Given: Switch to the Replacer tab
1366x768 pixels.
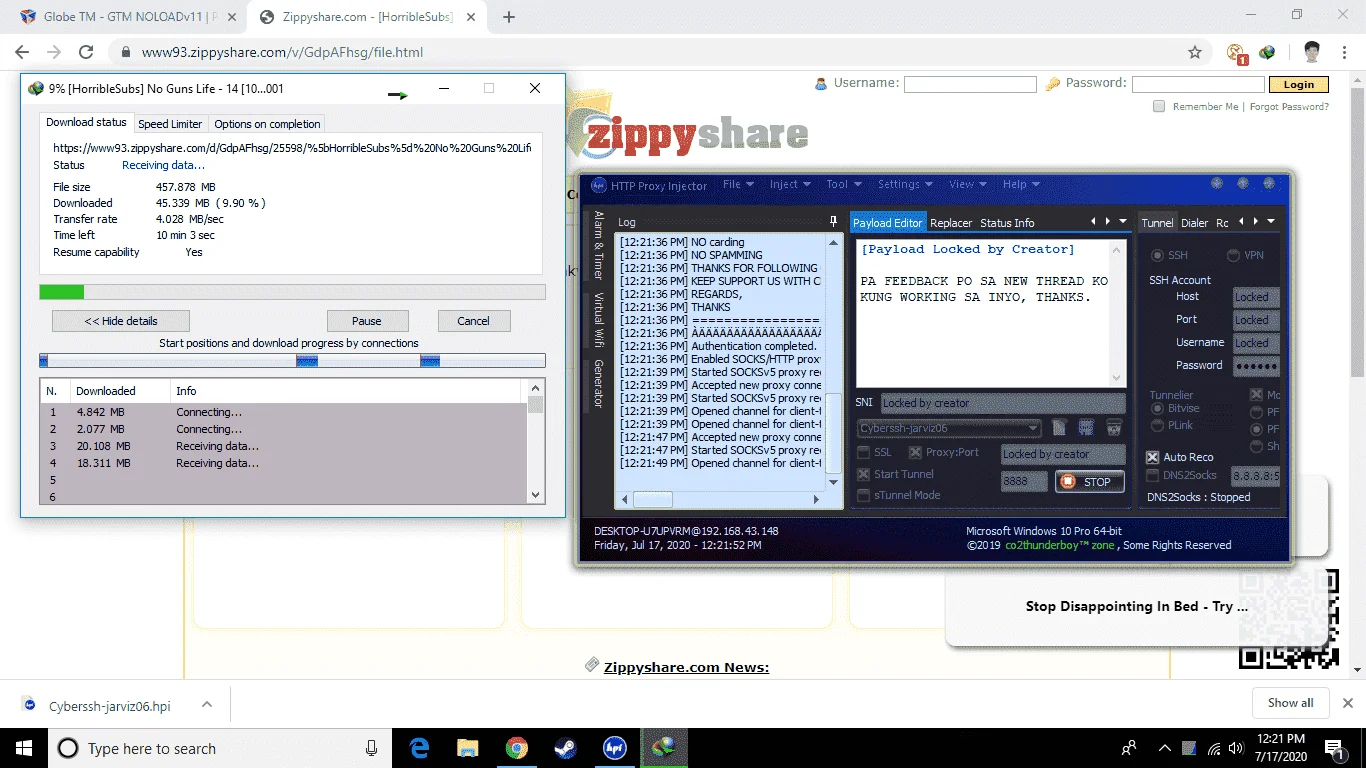Looking at the screenshot, I should coord(951,223).
